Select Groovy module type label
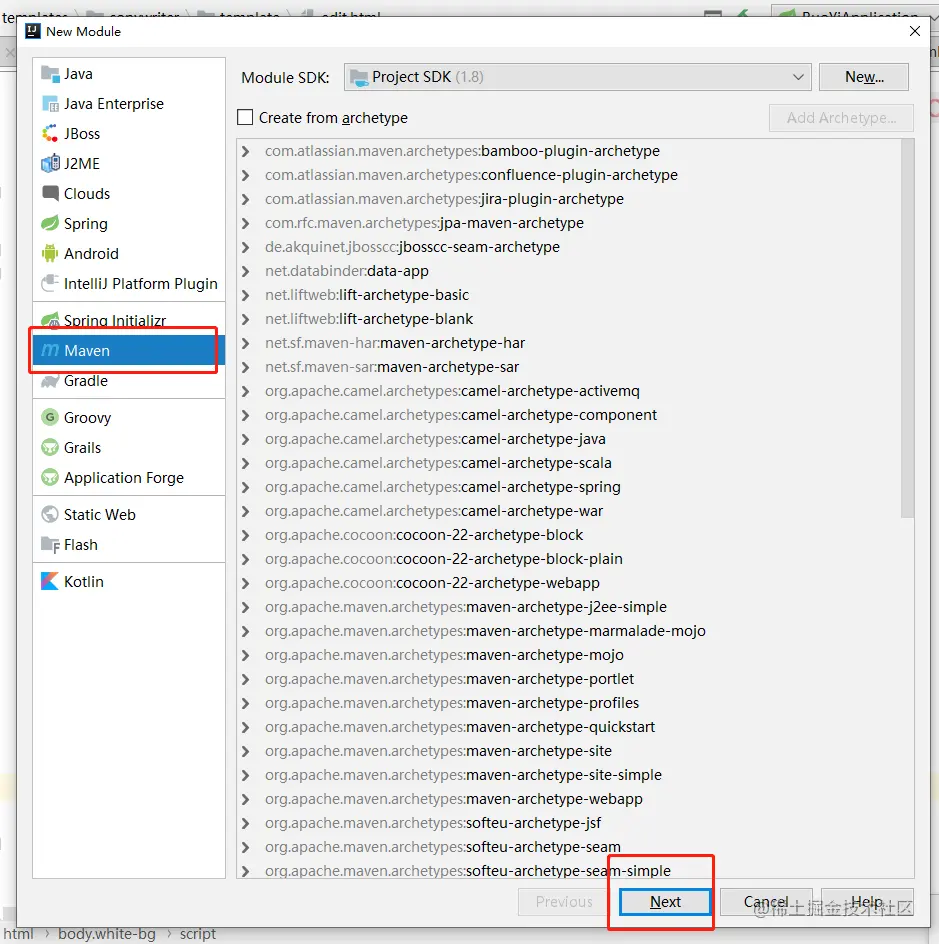 coord(88,417)
